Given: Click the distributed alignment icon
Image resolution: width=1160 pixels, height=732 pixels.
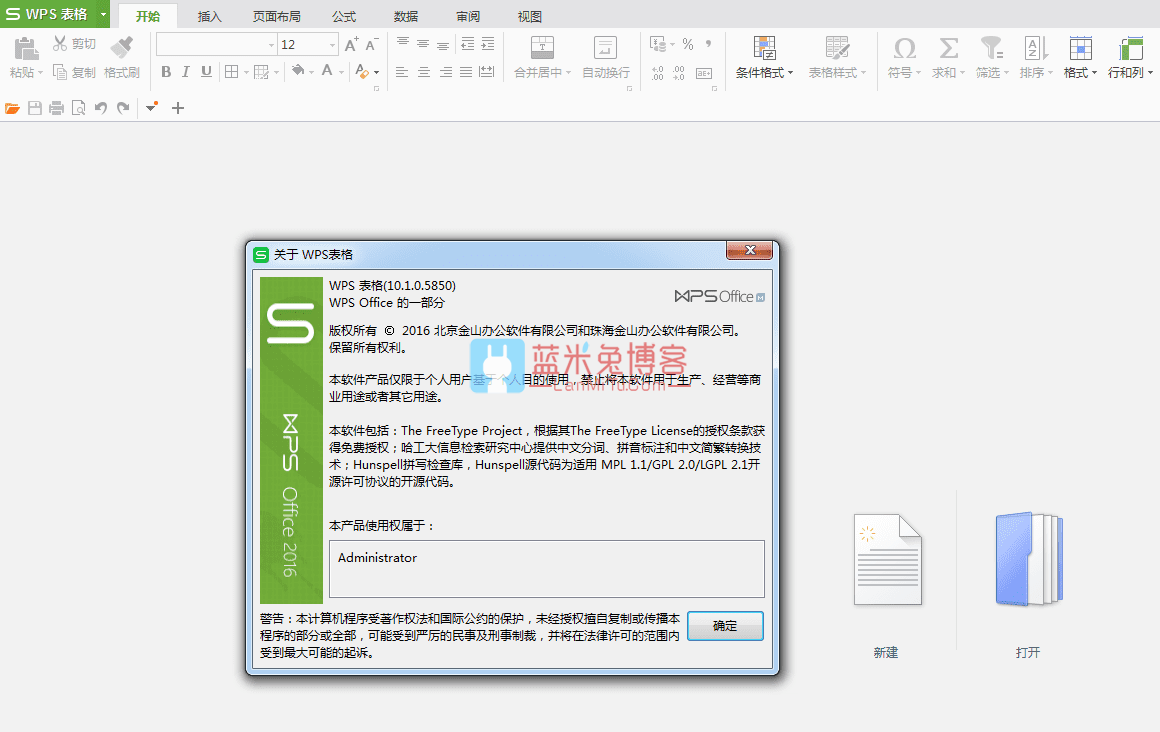Looking at the screenshot, I should [x=487, y=72].
